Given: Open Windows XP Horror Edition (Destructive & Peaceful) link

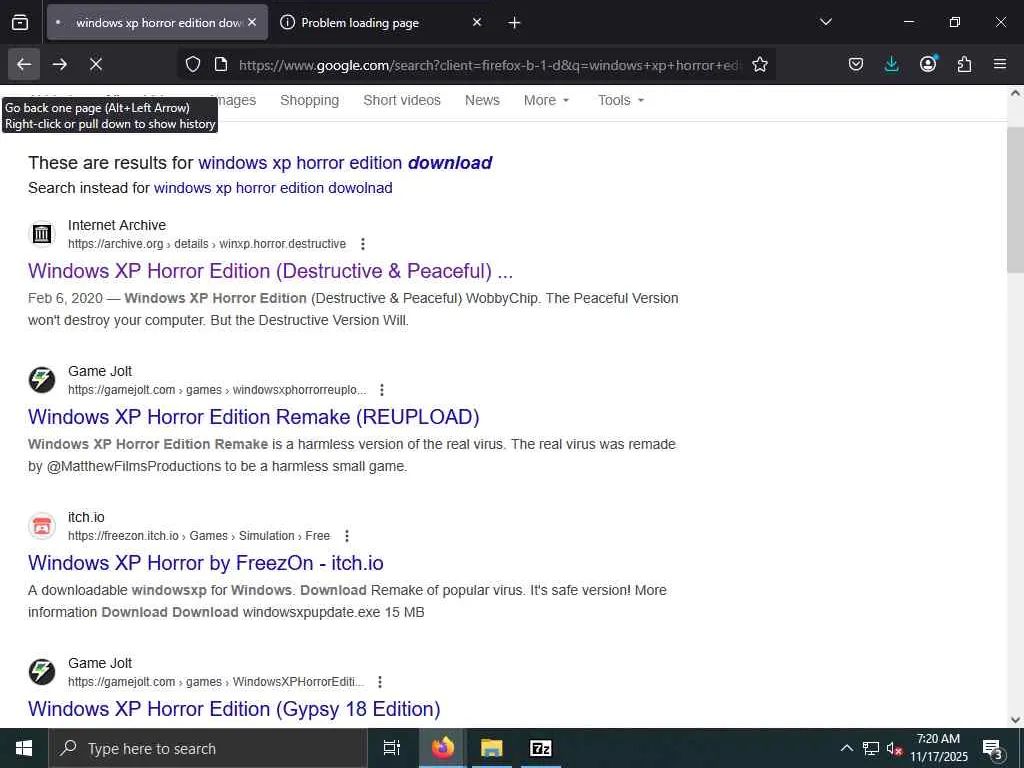Looking at the screenshot, I should tap(270, 271).
